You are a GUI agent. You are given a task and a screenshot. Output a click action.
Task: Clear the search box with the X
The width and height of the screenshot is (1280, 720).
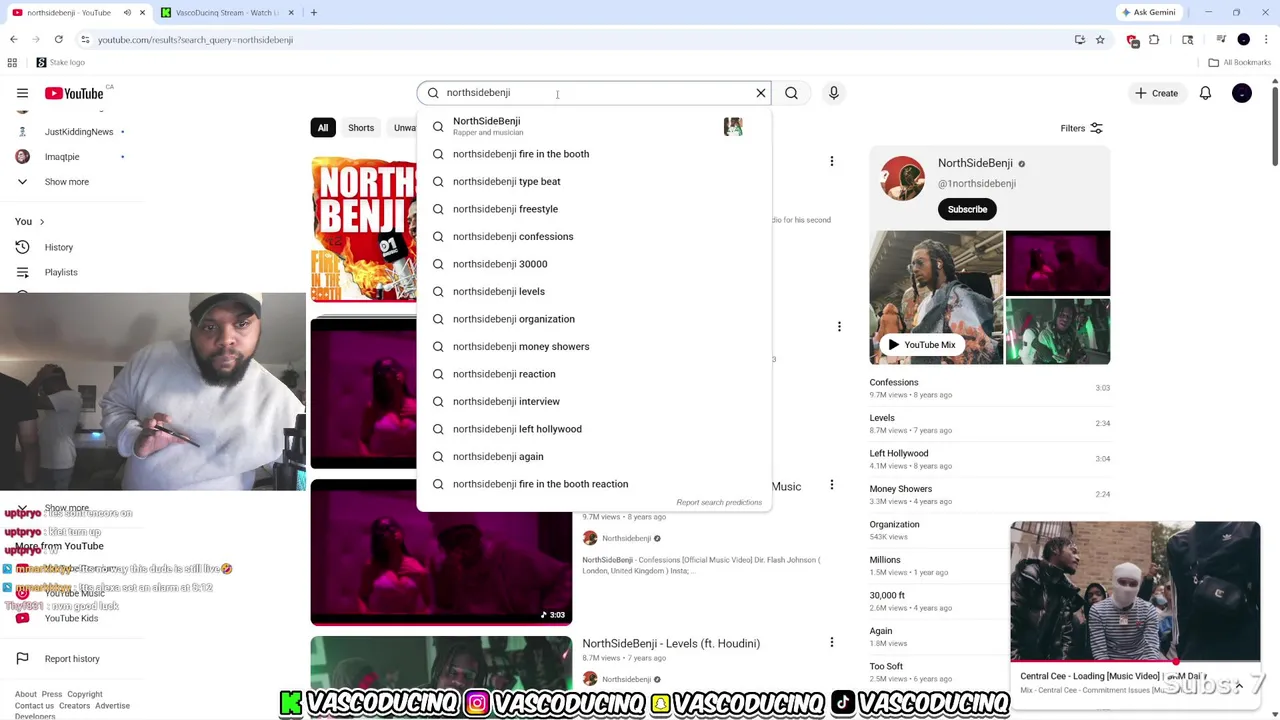click(x=761, y=93)
